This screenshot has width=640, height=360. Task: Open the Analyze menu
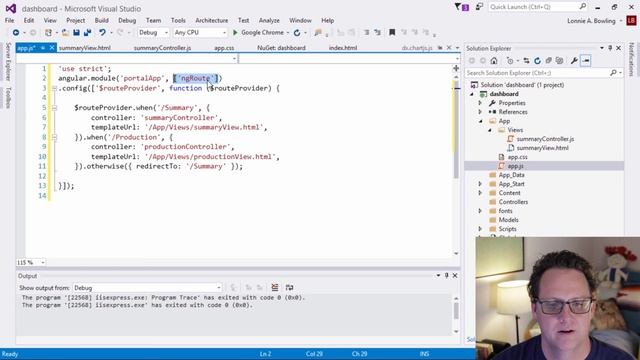(x=269, y=20)
